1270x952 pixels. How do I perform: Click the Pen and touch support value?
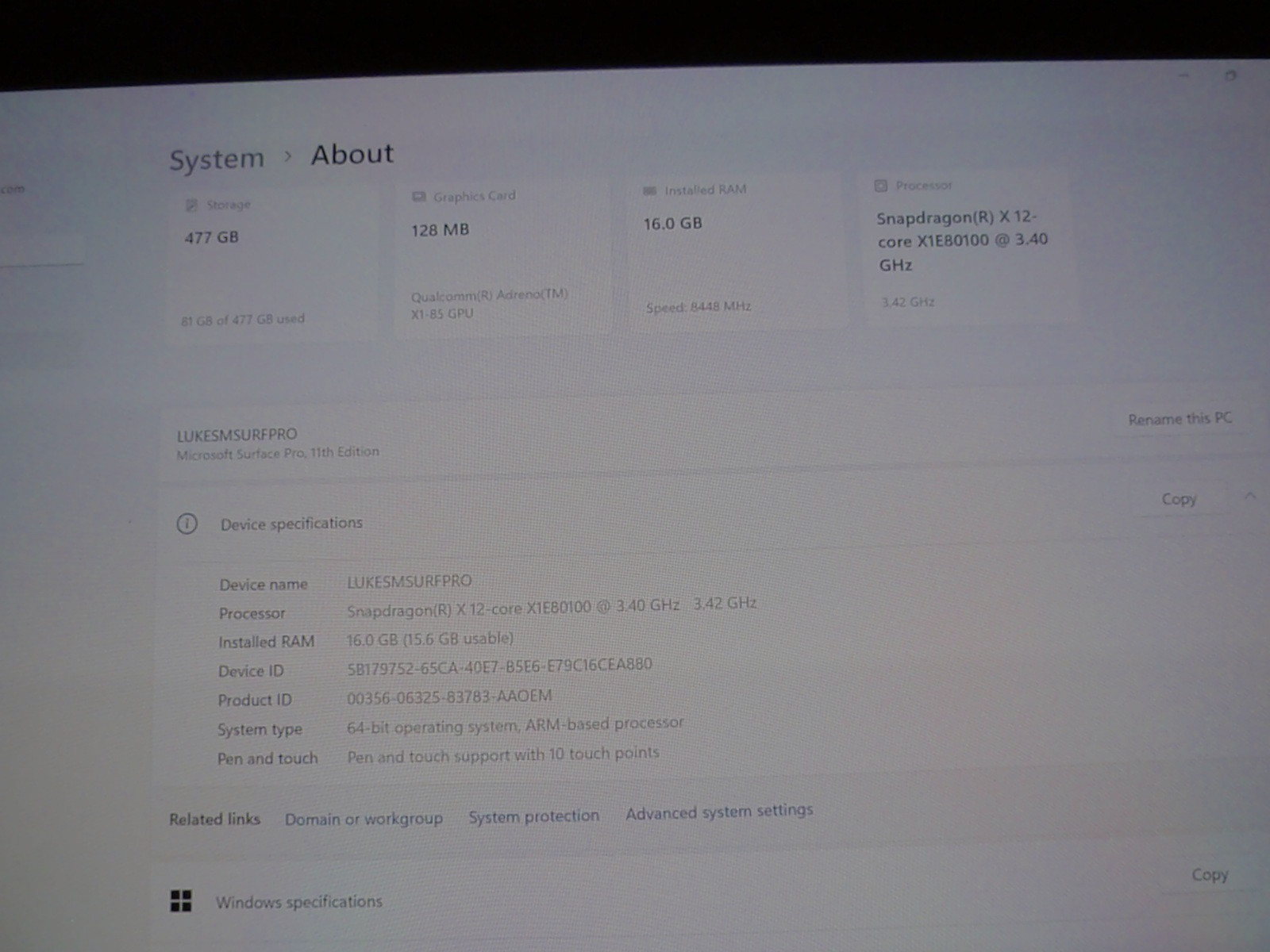coord(503,754)
